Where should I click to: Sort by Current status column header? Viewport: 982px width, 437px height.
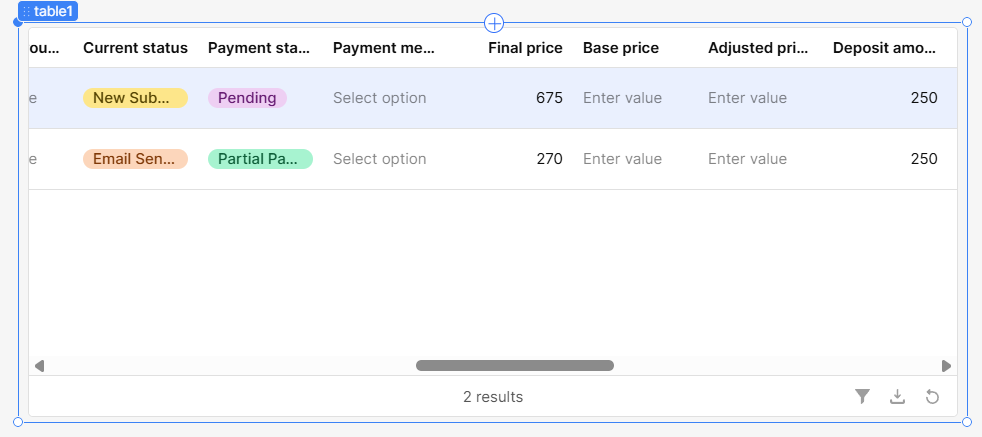(x=135, y=48)
